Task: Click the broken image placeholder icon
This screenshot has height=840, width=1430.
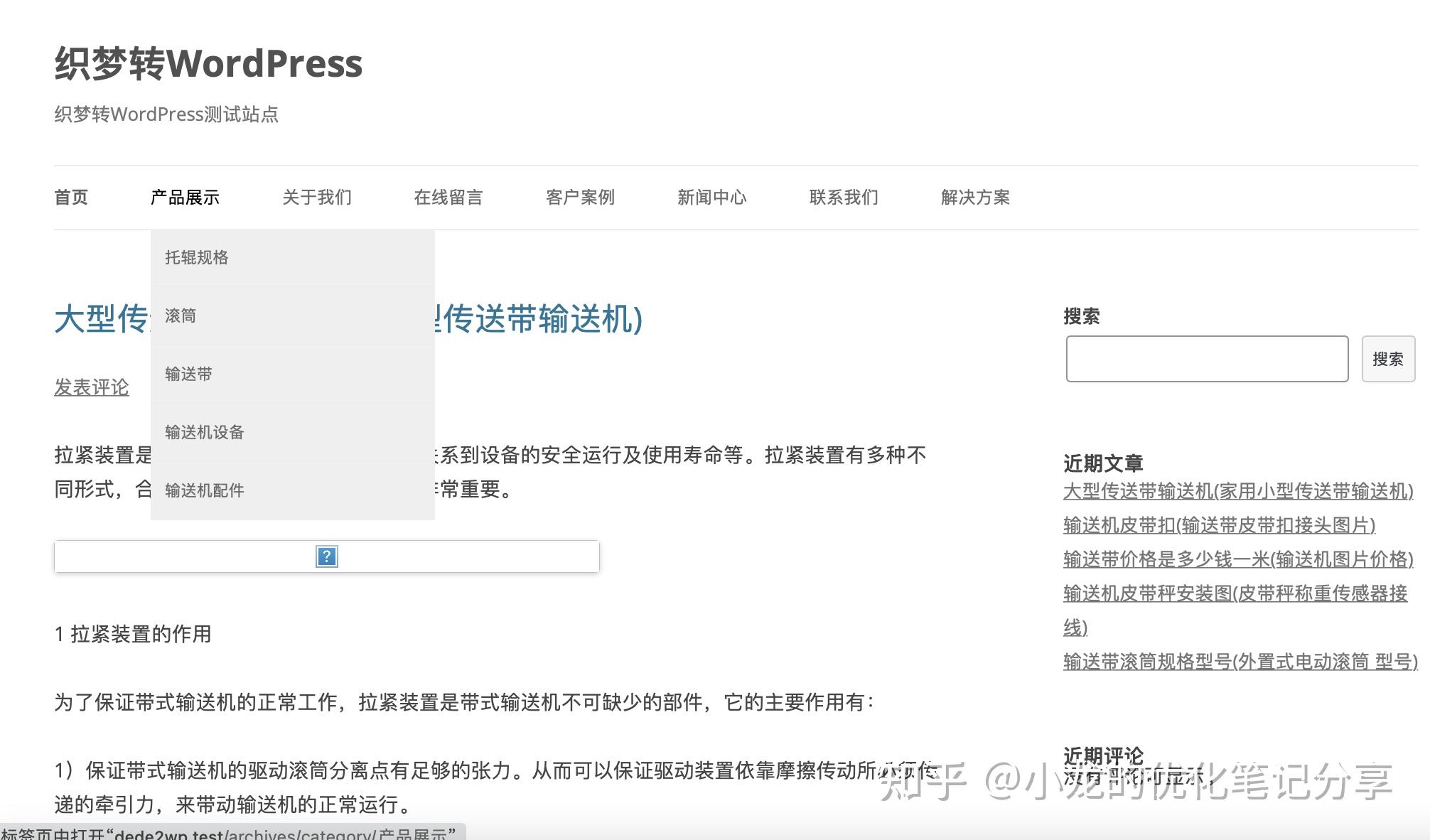Action: pos(326,556)
